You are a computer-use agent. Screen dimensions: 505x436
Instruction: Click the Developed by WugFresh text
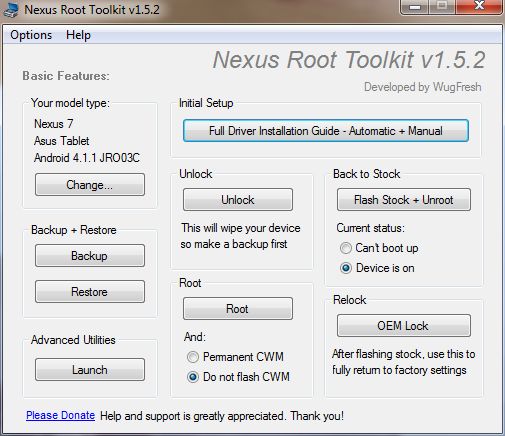point(423,87)
